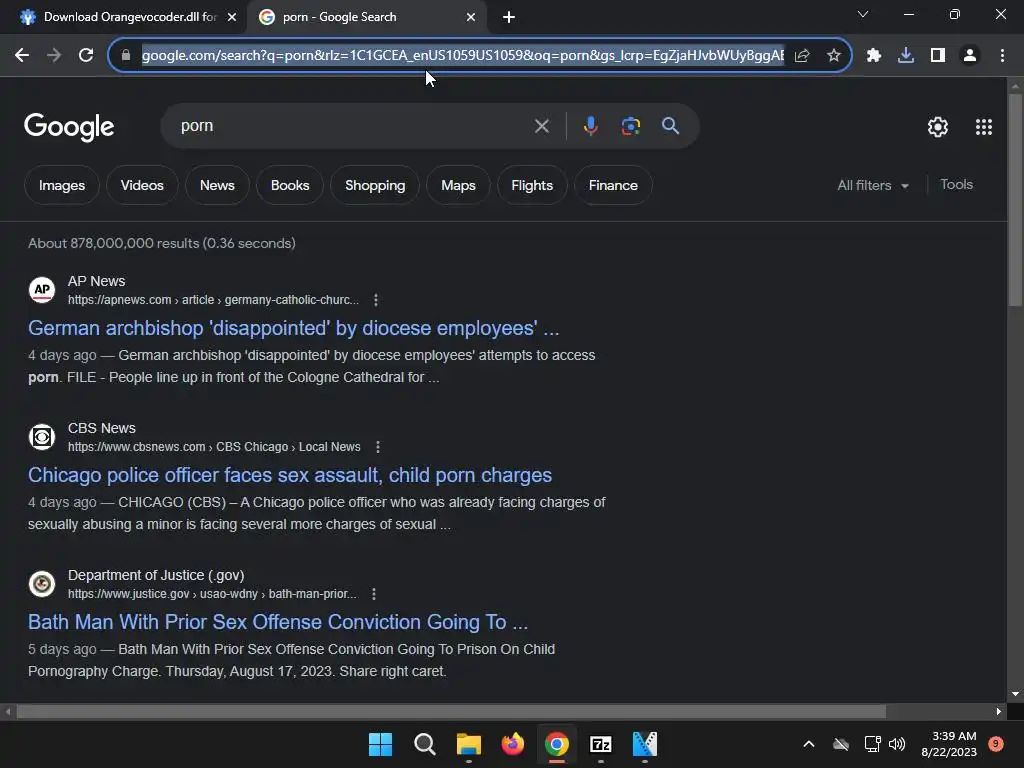Open the volume control in system tray
Viewport: 1024px width, 768px height.
click(x=897, y=744)
